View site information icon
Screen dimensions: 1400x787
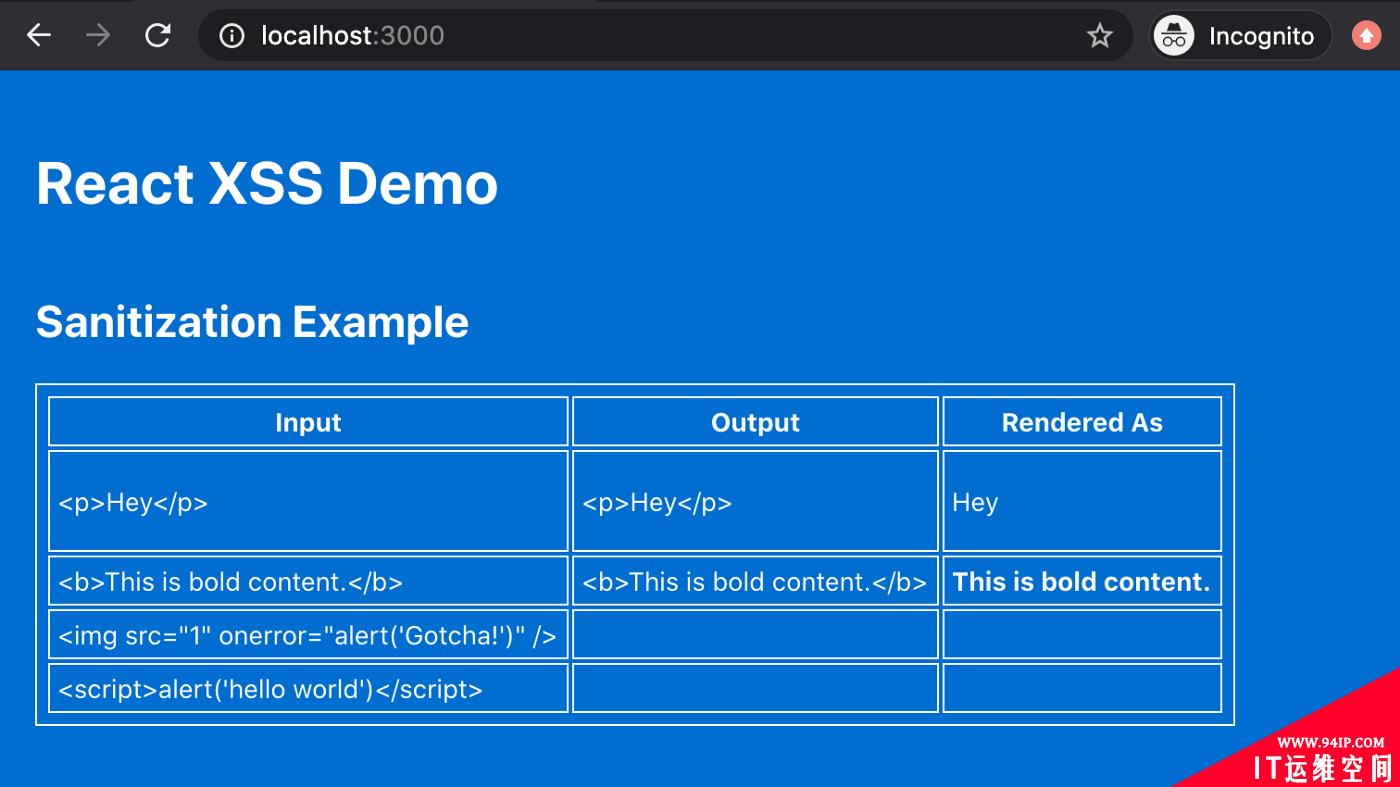[232, 36]
